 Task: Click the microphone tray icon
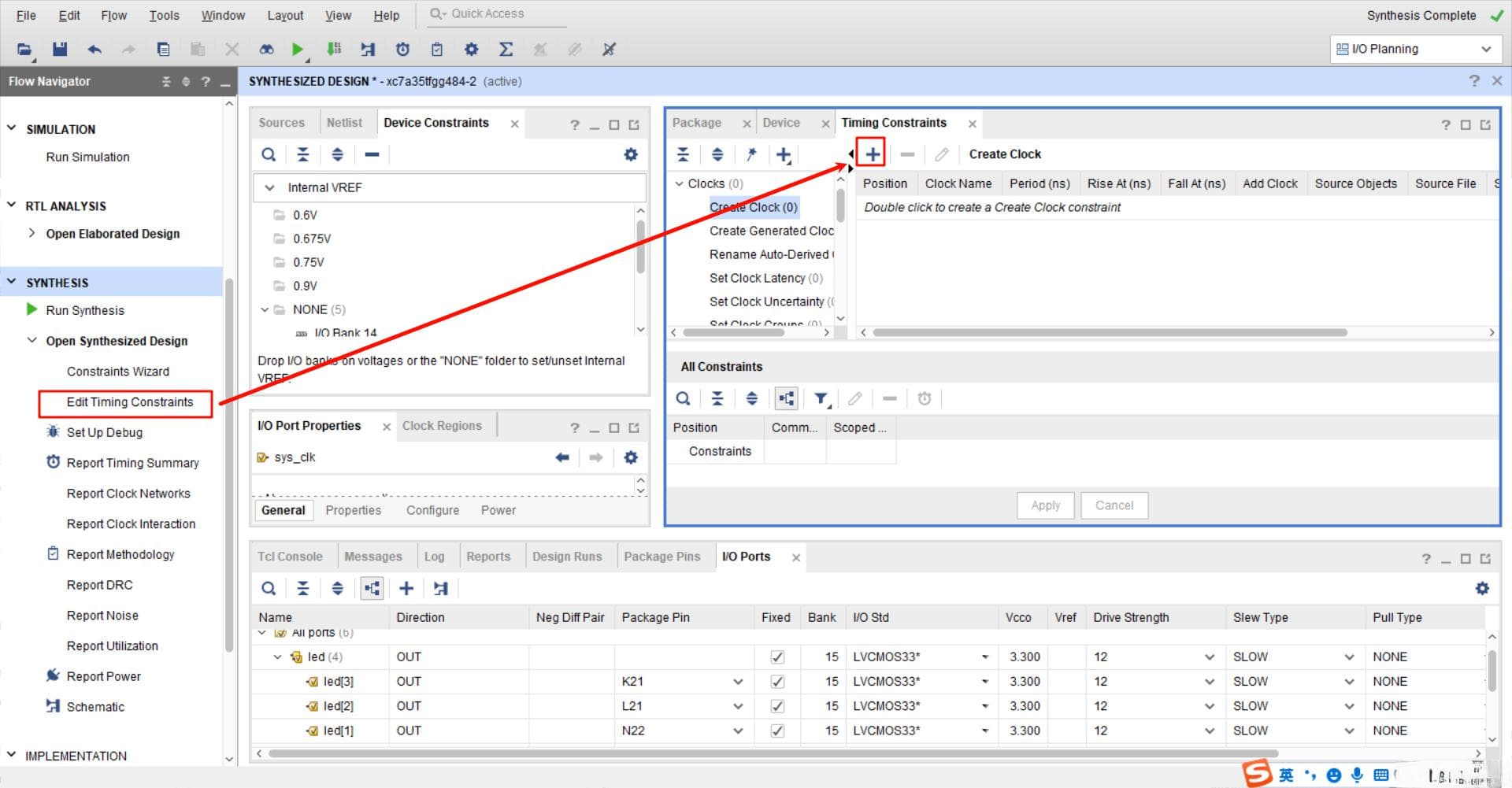coord(1356,775)
